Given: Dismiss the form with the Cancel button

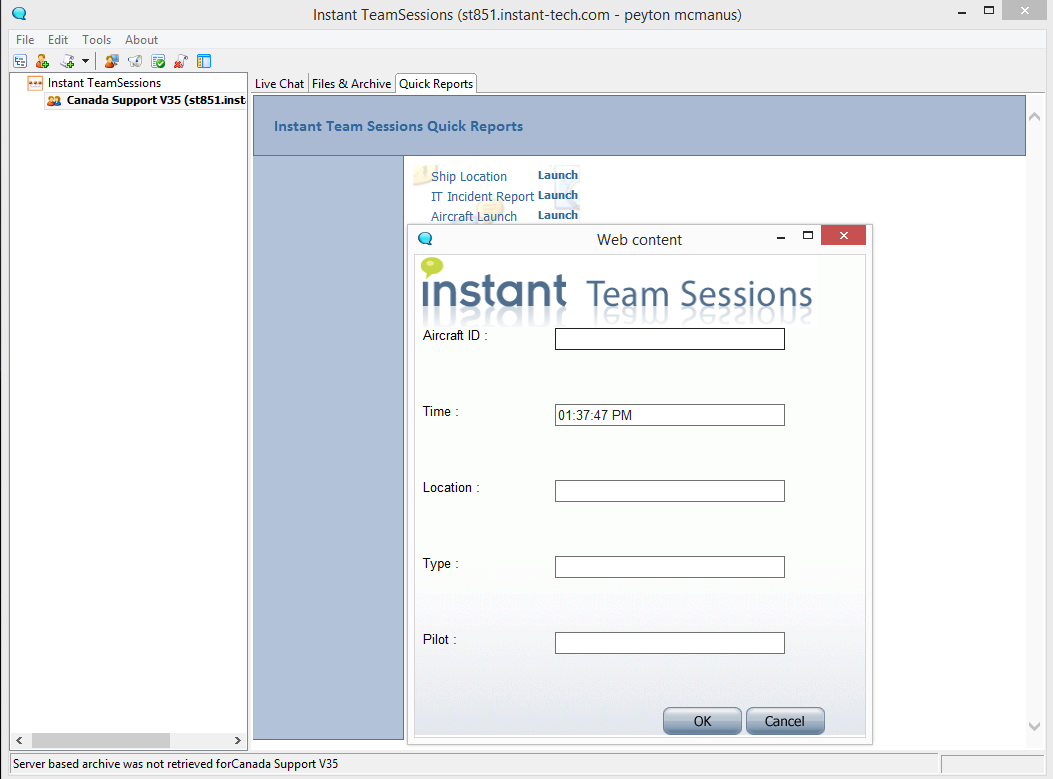Looking at the screenshot, I should point(784,721).
